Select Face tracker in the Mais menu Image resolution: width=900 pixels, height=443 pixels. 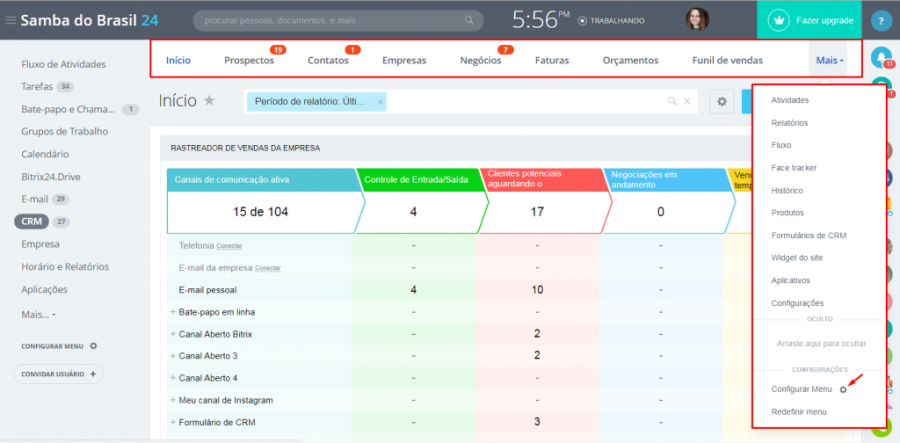click(x=794, y=168)
